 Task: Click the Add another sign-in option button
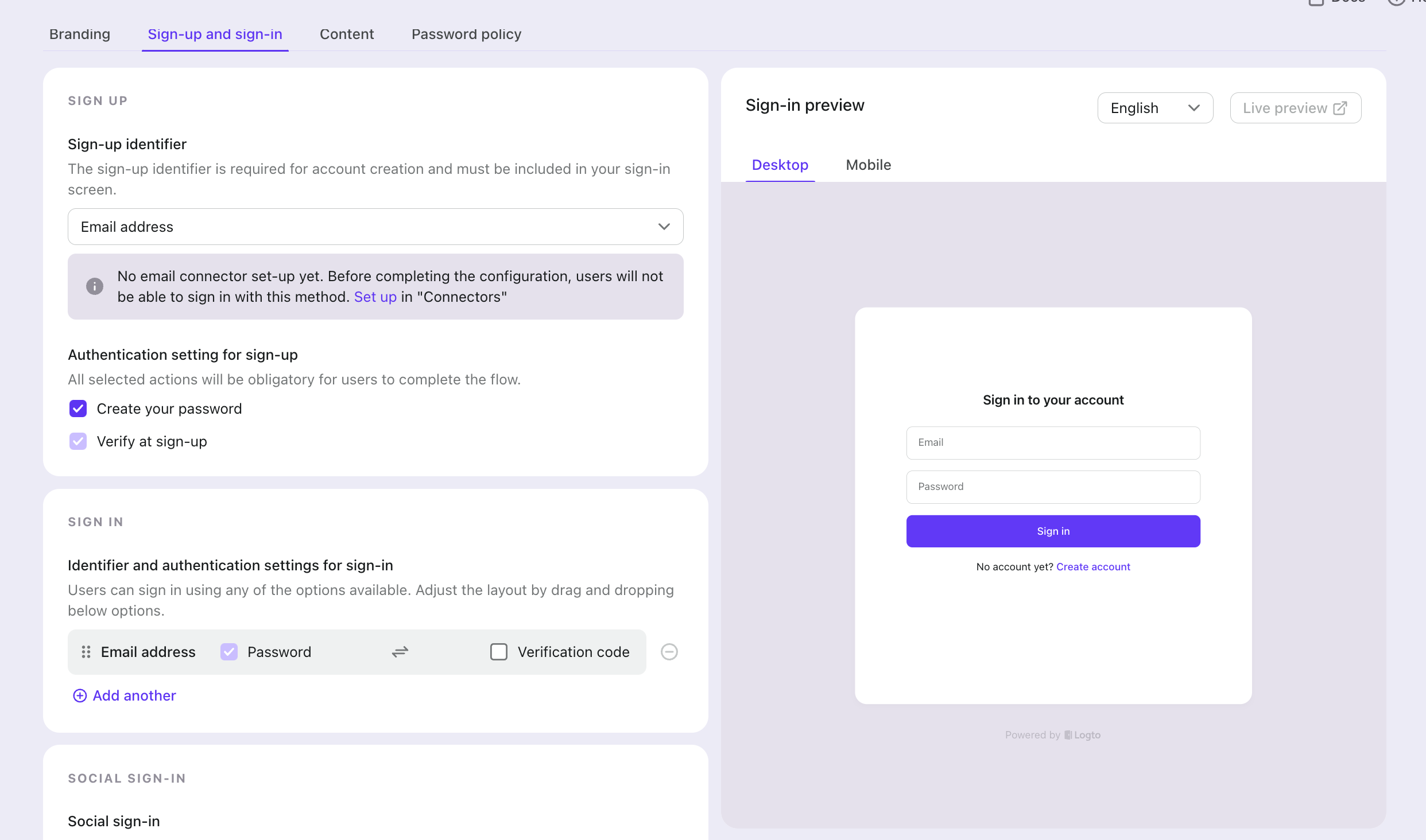click(x=123, y=695)
